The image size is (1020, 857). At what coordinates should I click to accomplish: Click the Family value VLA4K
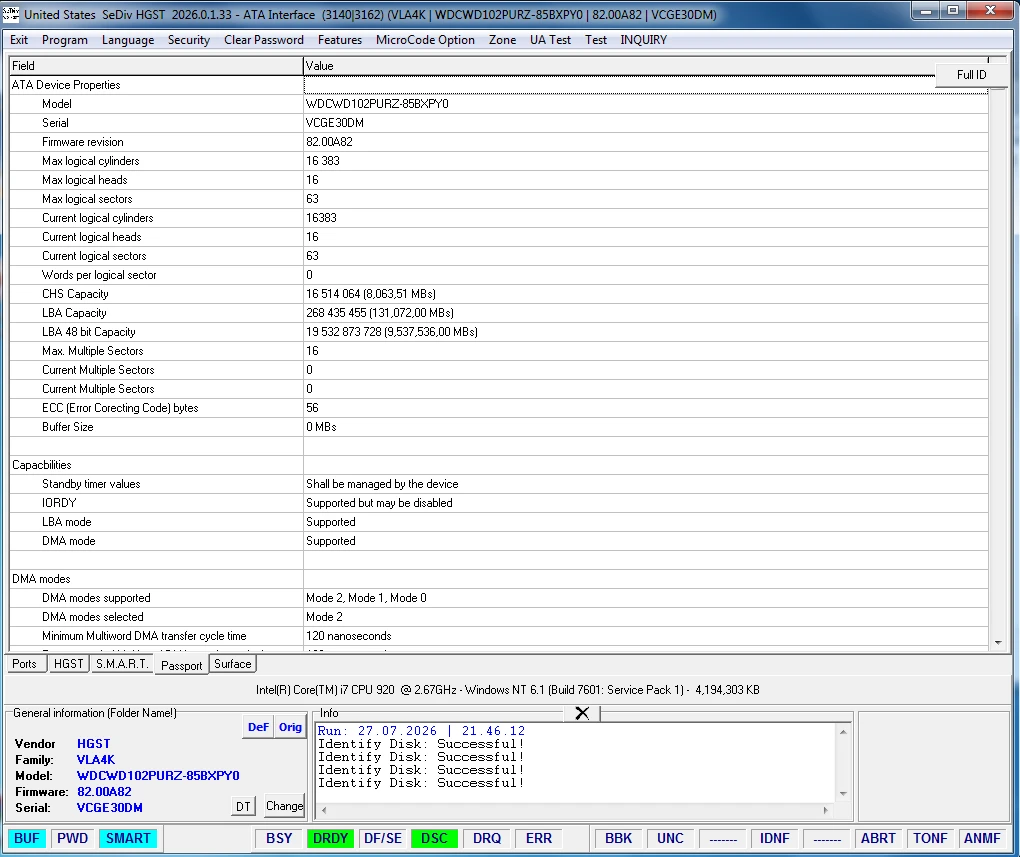[96, 759]
